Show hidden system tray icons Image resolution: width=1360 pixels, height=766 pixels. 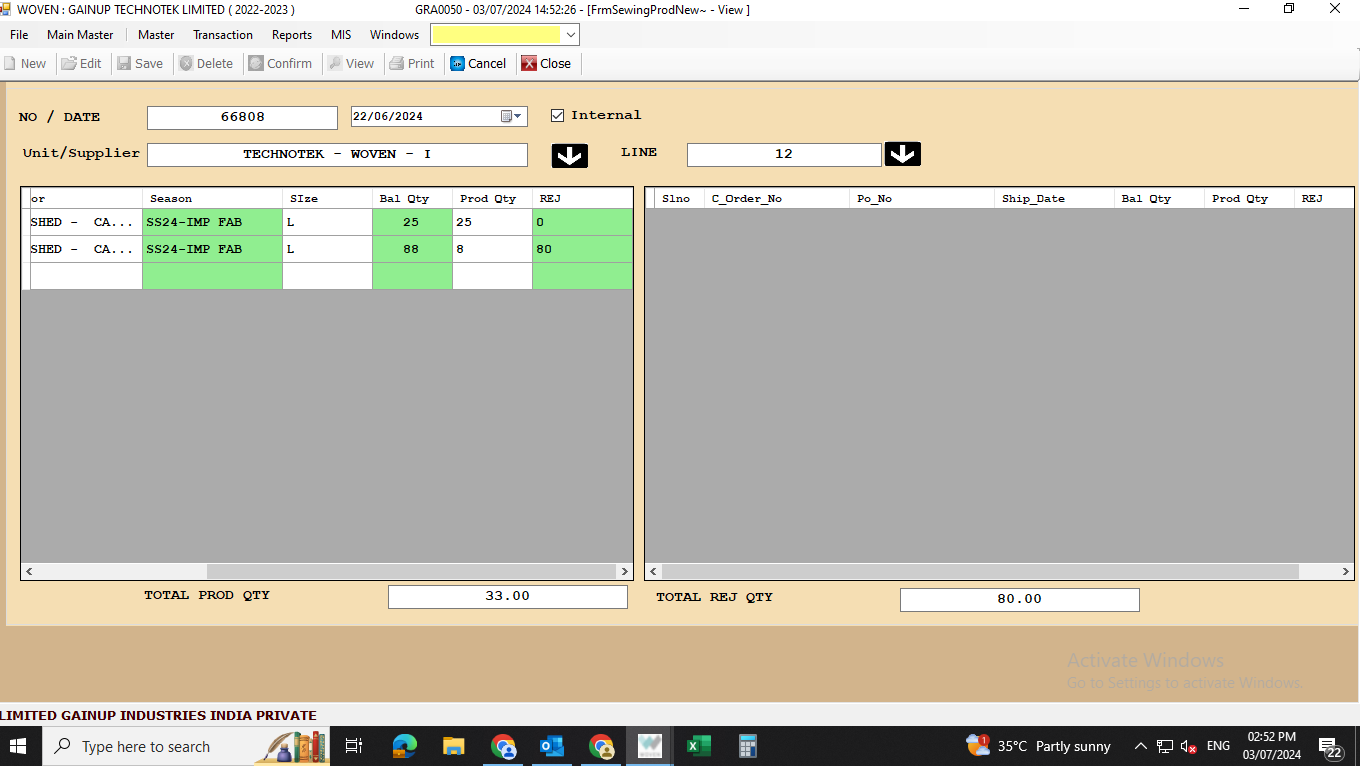point(1140,746)
